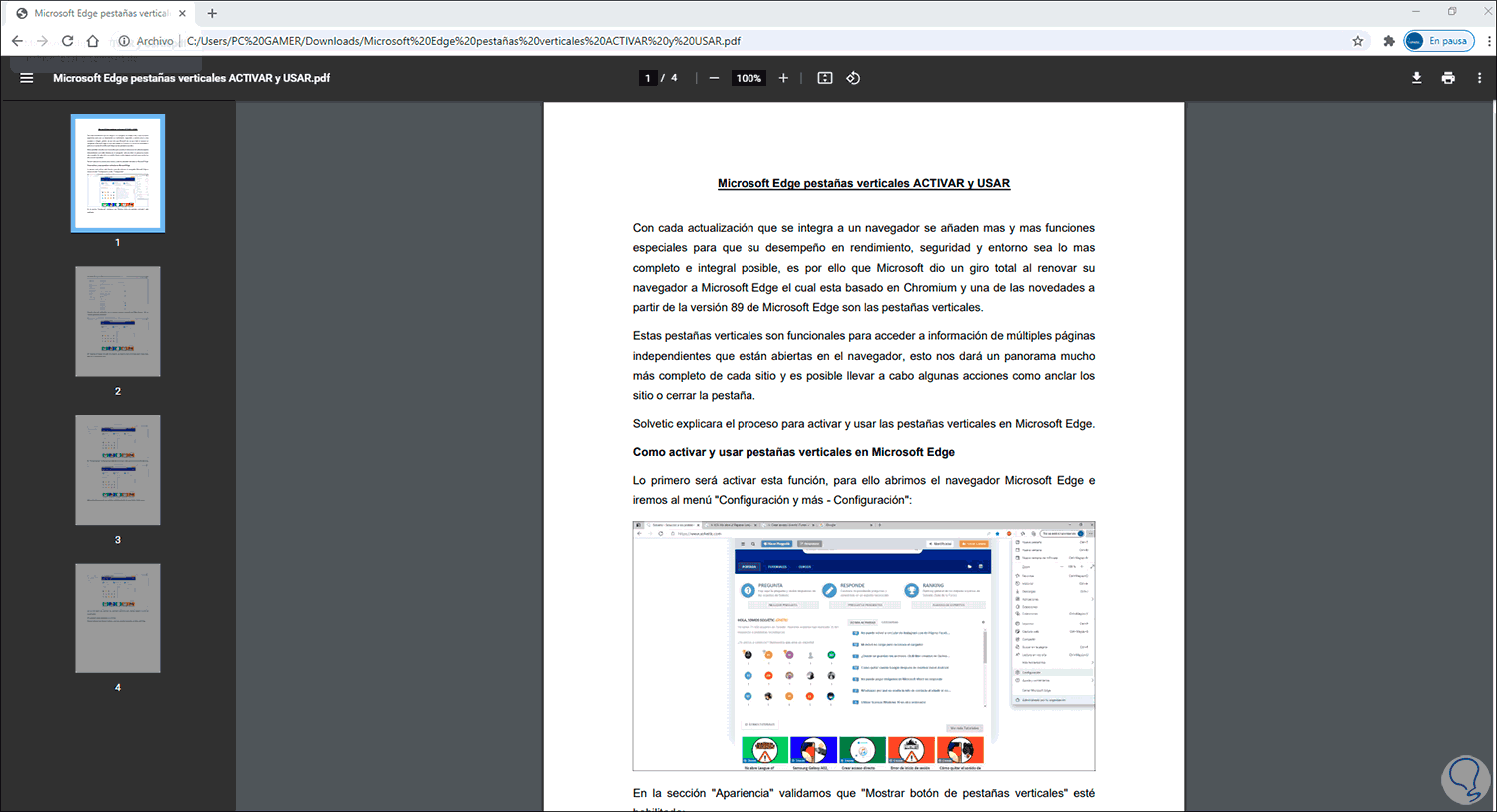
Task: Select the Microsoft Edge pestañas verticales tab
Action: (100, 13)
